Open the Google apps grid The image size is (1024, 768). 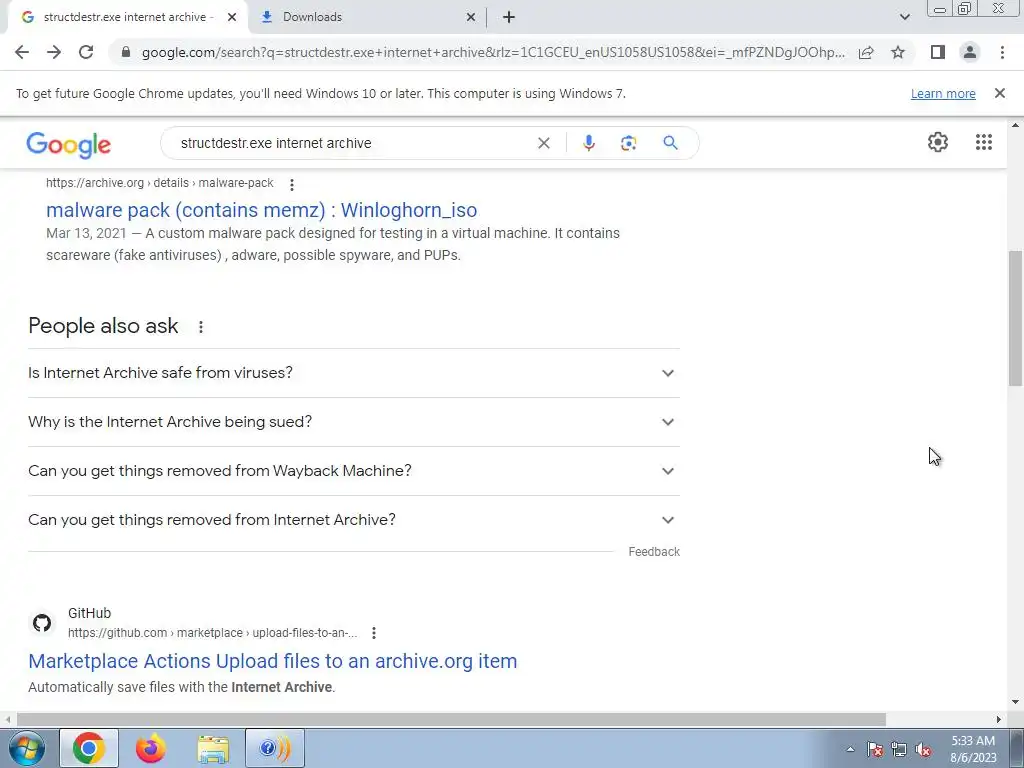tap(984, 142)
